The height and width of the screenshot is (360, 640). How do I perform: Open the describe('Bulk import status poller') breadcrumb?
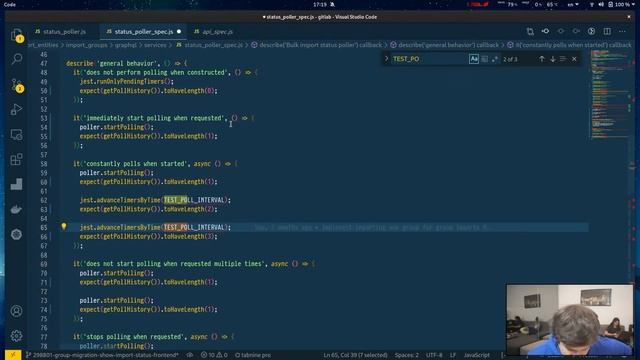point(317,45)
